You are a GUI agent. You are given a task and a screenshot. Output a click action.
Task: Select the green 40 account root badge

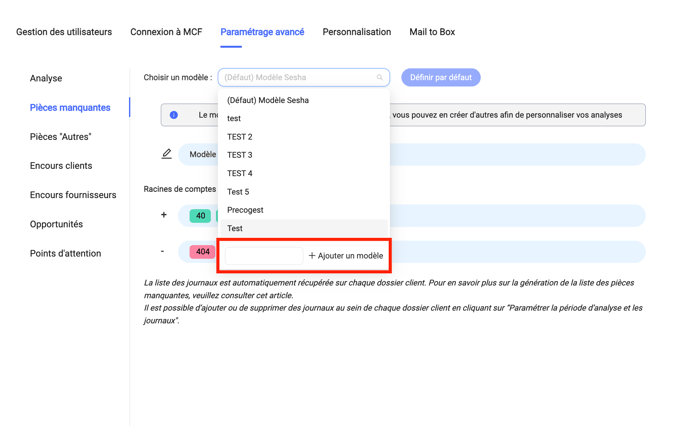point(200,216)
